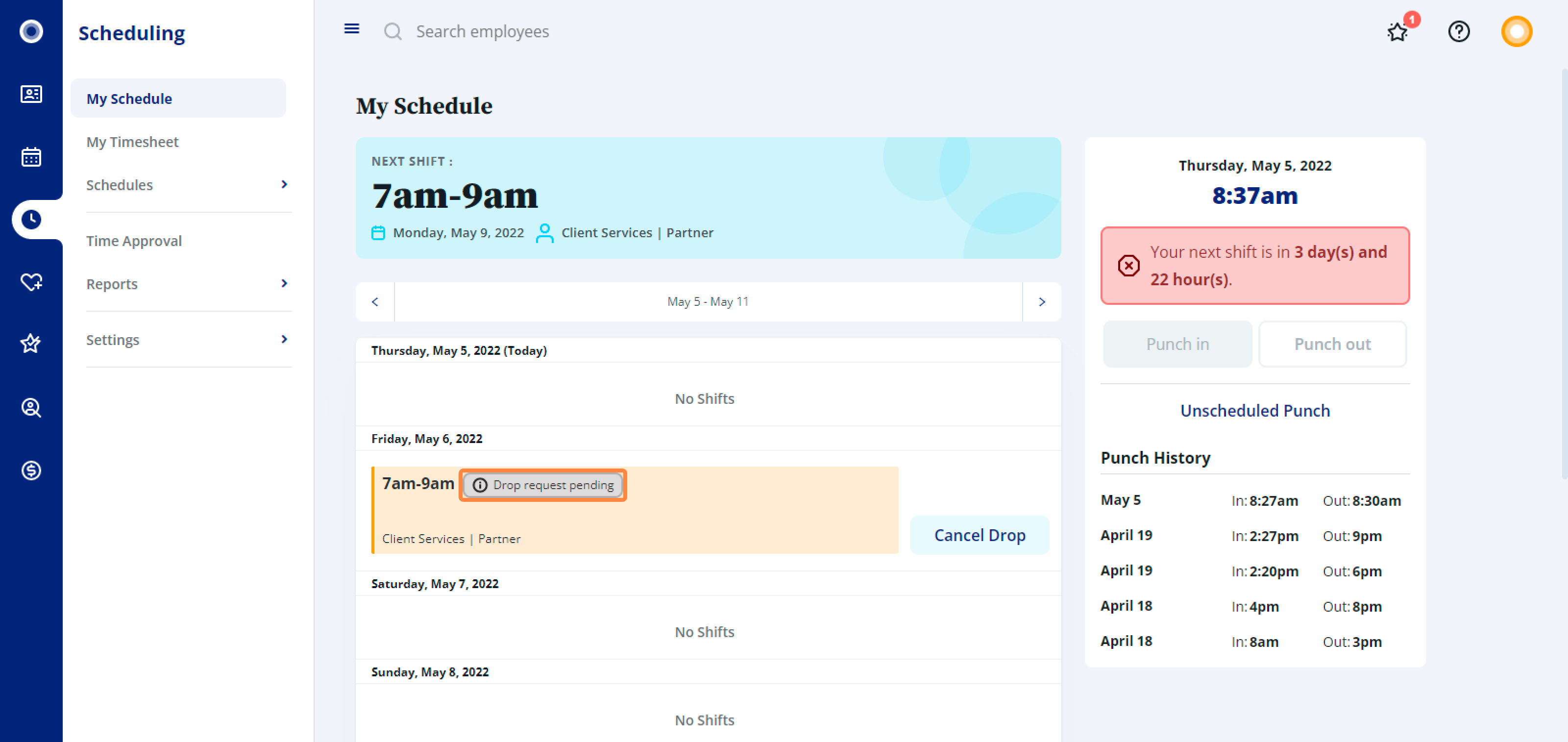This screenshot has height=742, width=1568.
Task: Click Out: 8:30am in May 5 row
Action: (x=1362, y=500)
